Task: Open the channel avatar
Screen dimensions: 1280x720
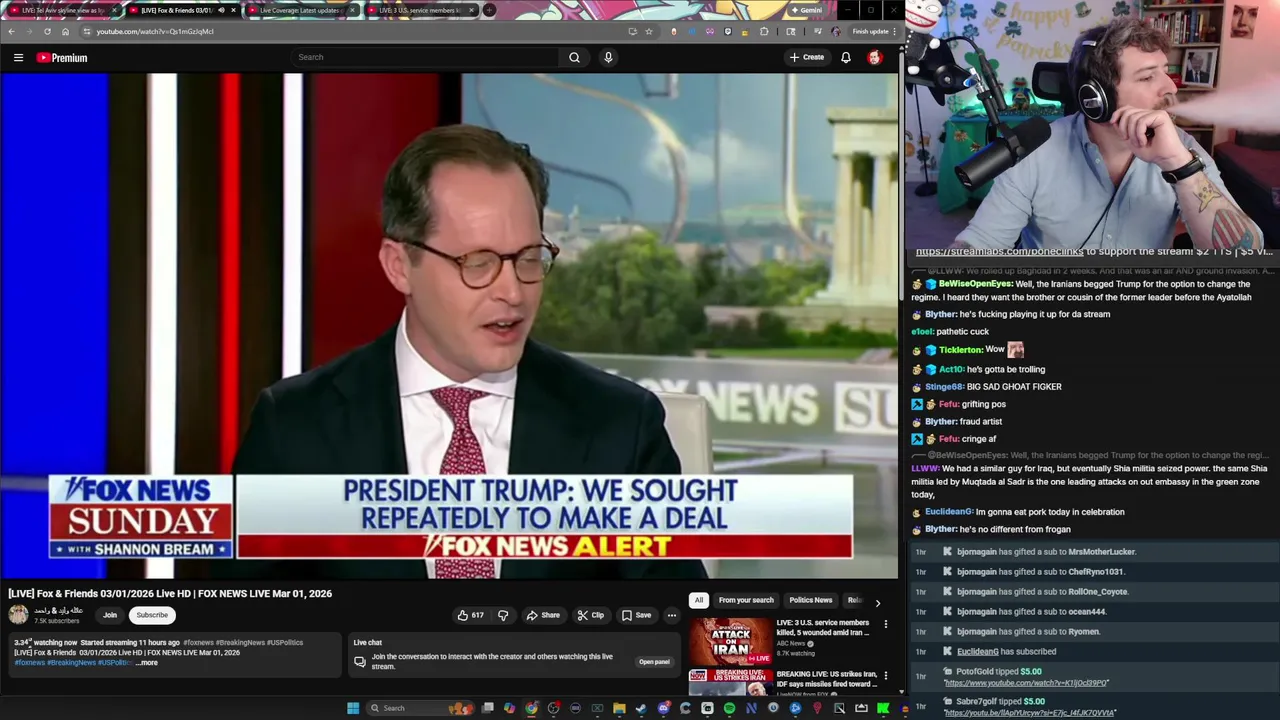Action: point(18,615)
